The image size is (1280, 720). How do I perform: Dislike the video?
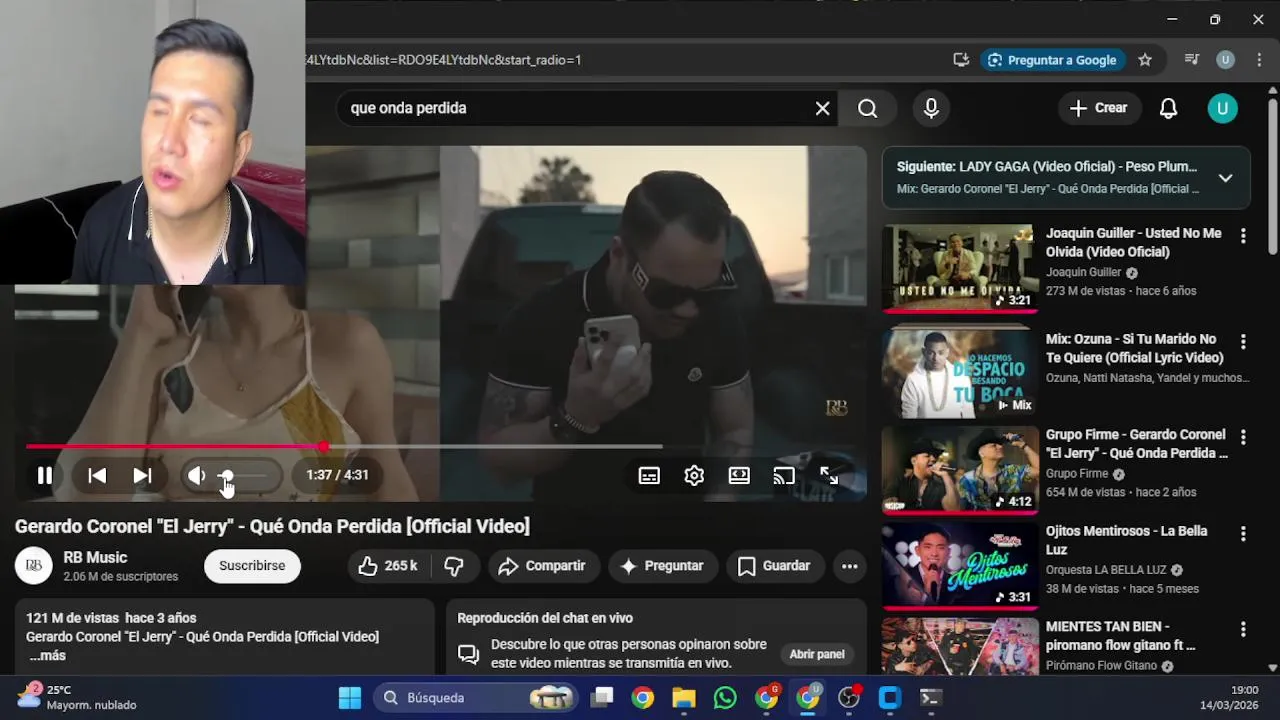tap(454, 566)
